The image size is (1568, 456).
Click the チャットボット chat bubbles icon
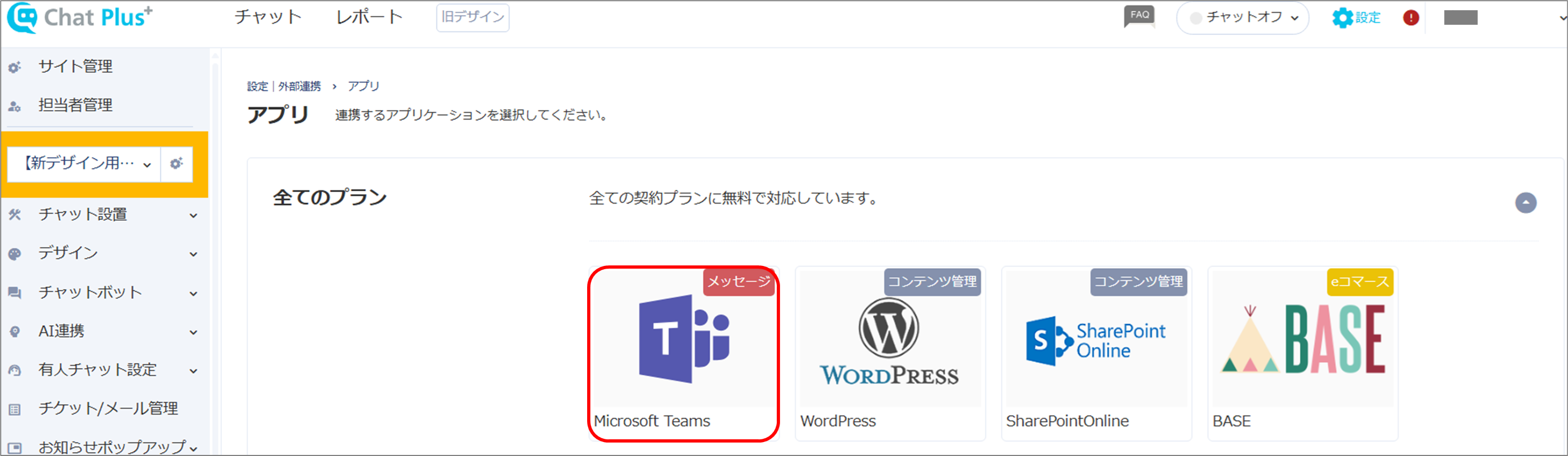click(x=15, y=293)
